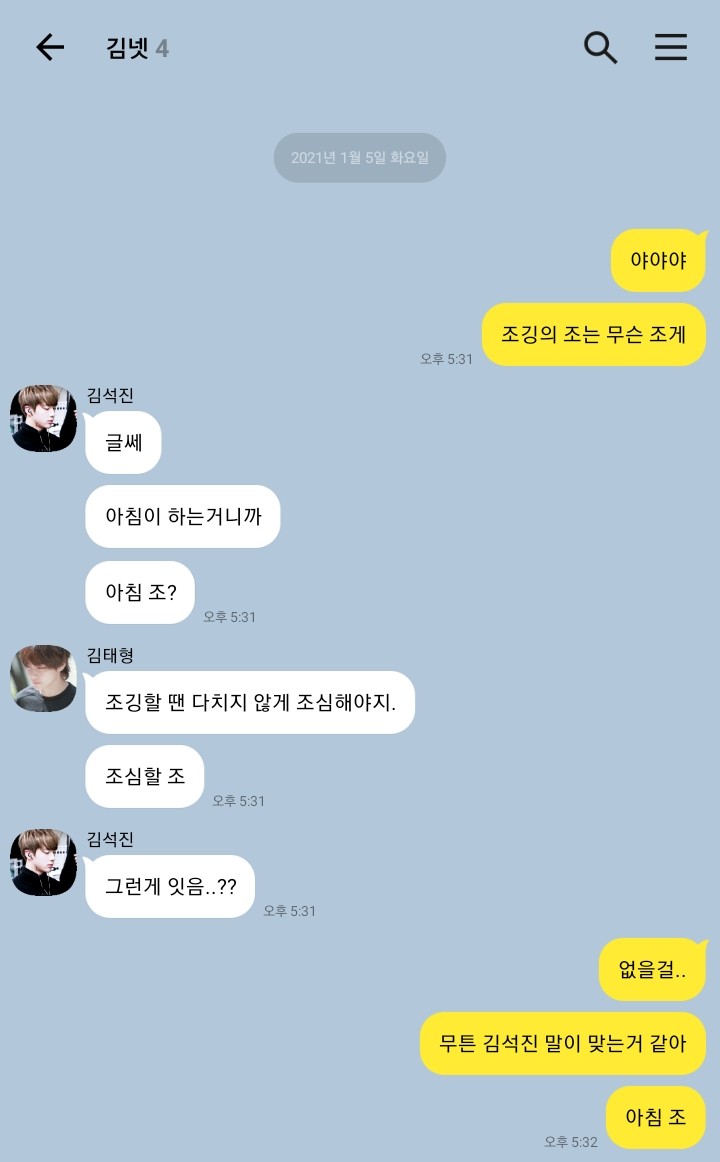This screenshot has height=1162, width=720.
Task: Select the white 아침 조? bubble
Action: [x=140, y=592]
